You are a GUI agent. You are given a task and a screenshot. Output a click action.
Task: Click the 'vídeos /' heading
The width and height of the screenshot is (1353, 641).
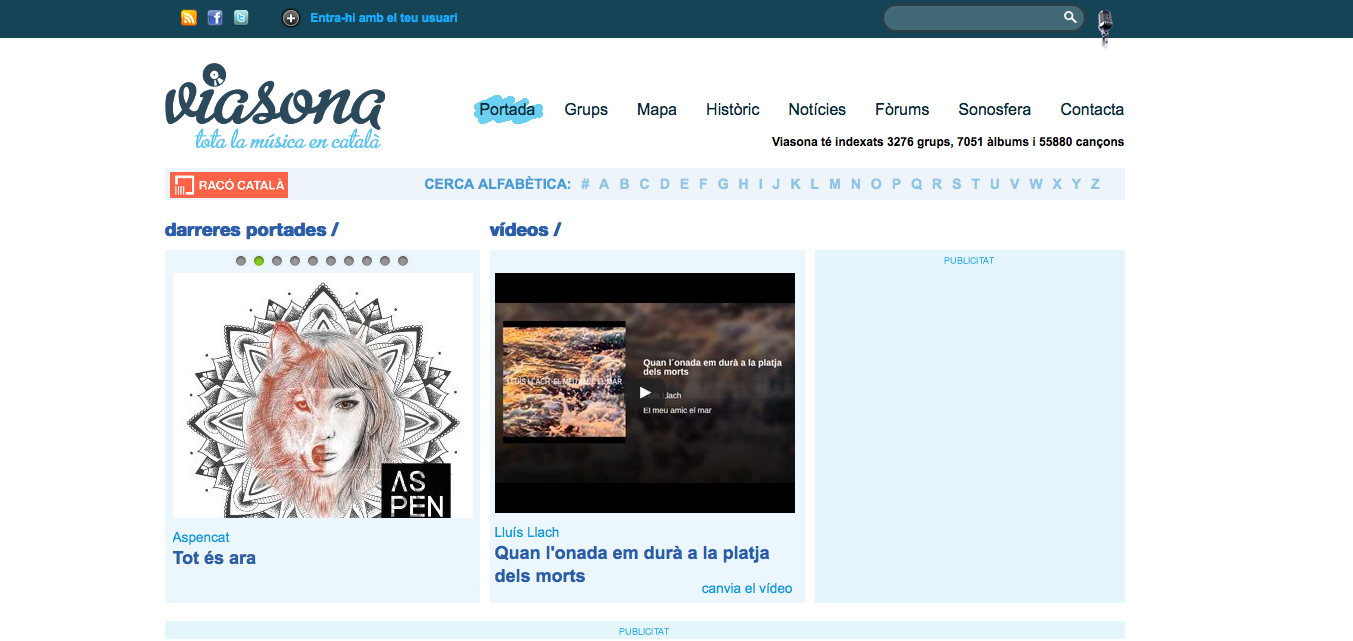525,230
